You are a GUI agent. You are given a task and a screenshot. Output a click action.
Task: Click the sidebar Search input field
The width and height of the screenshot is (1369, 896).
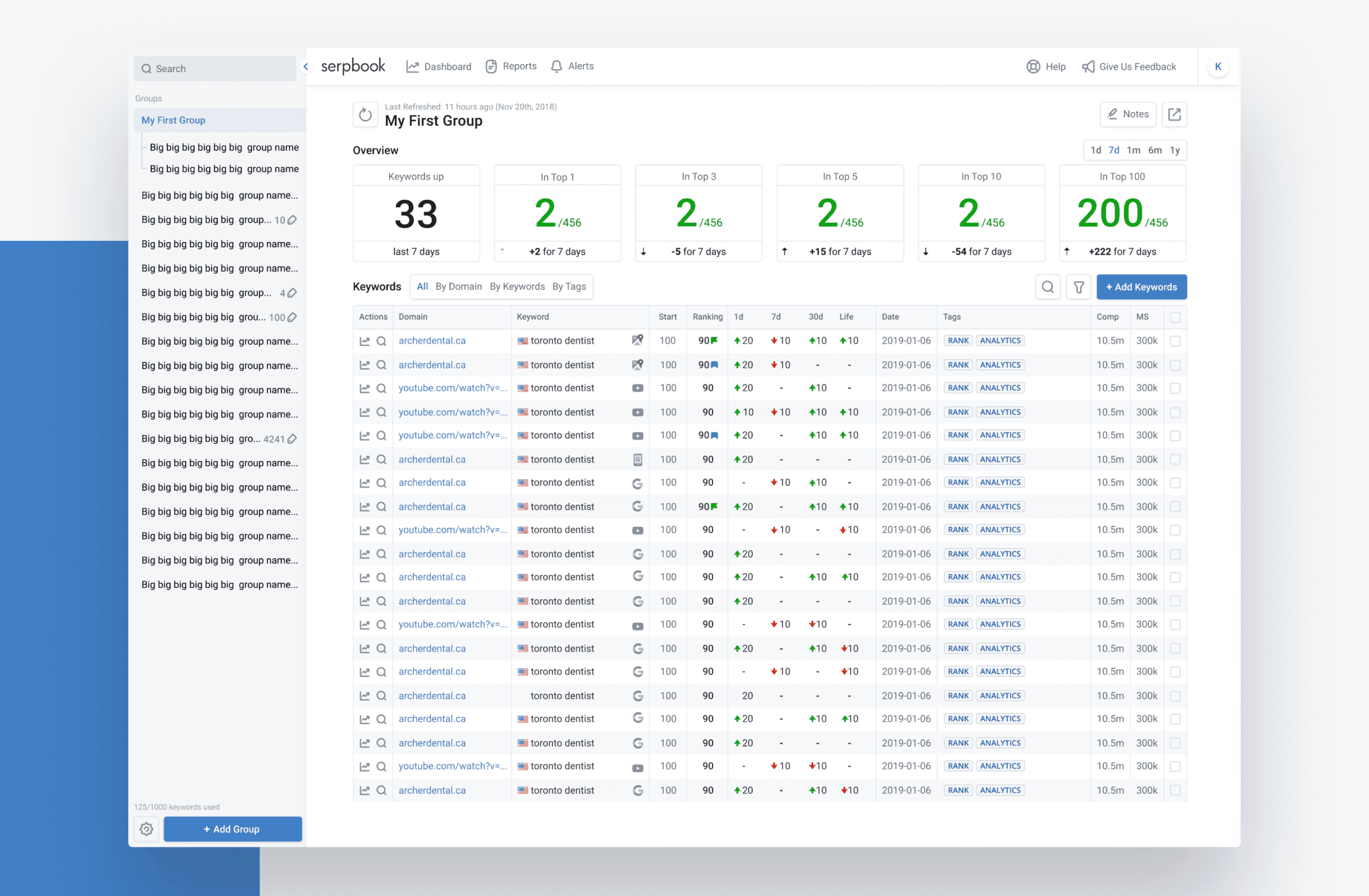click(x=215, y=68)
